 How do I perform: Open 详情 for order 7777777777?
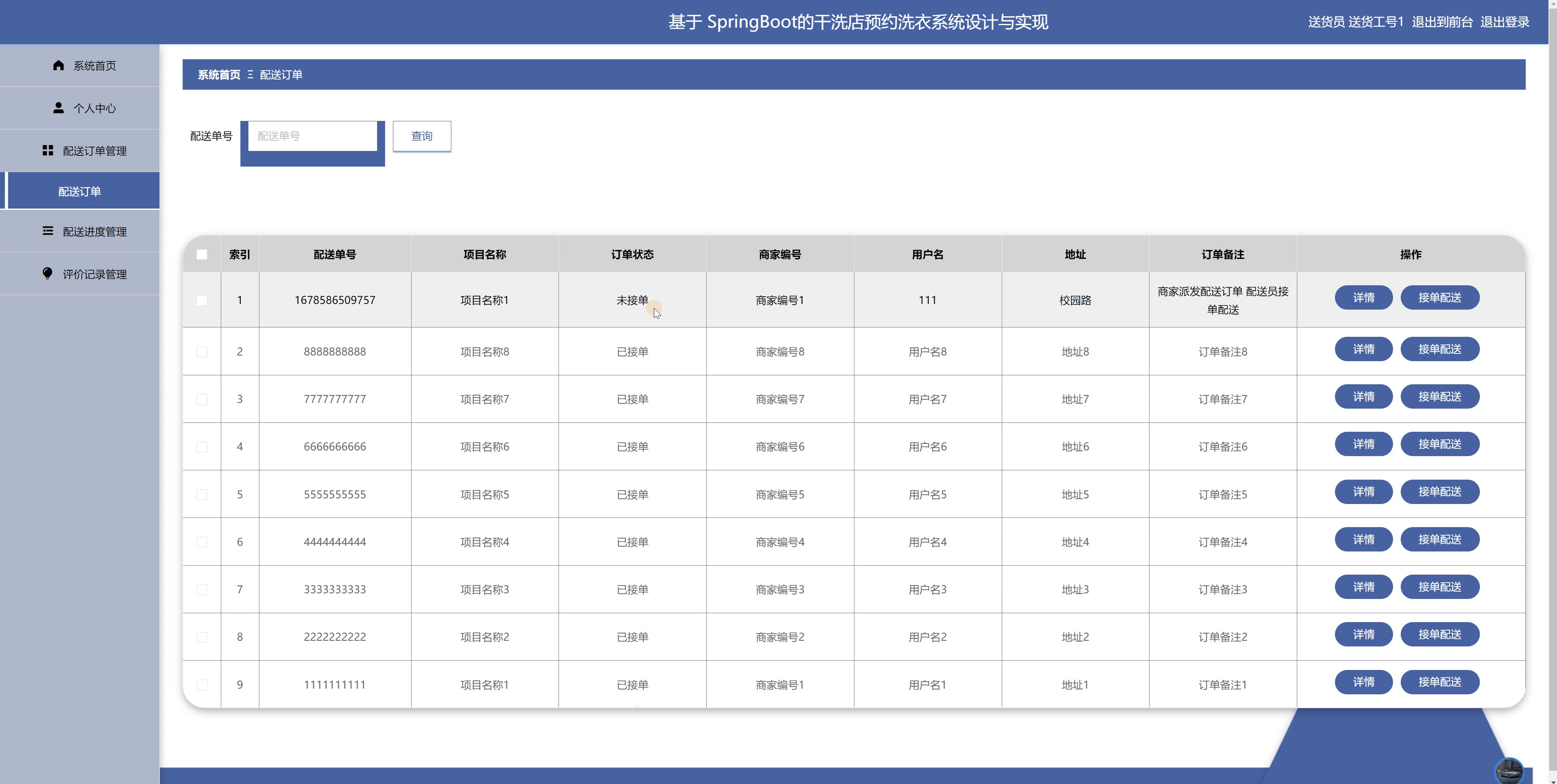coord(1363,396)
